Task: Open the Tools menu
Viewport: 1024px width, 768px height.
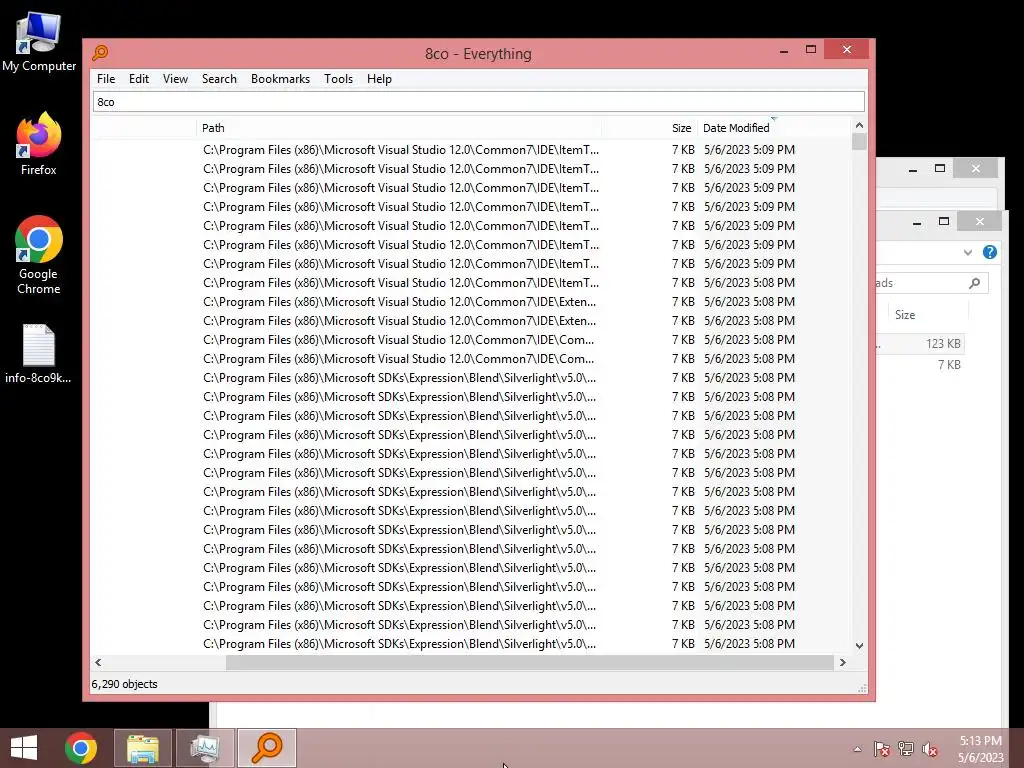Action: 338,78
